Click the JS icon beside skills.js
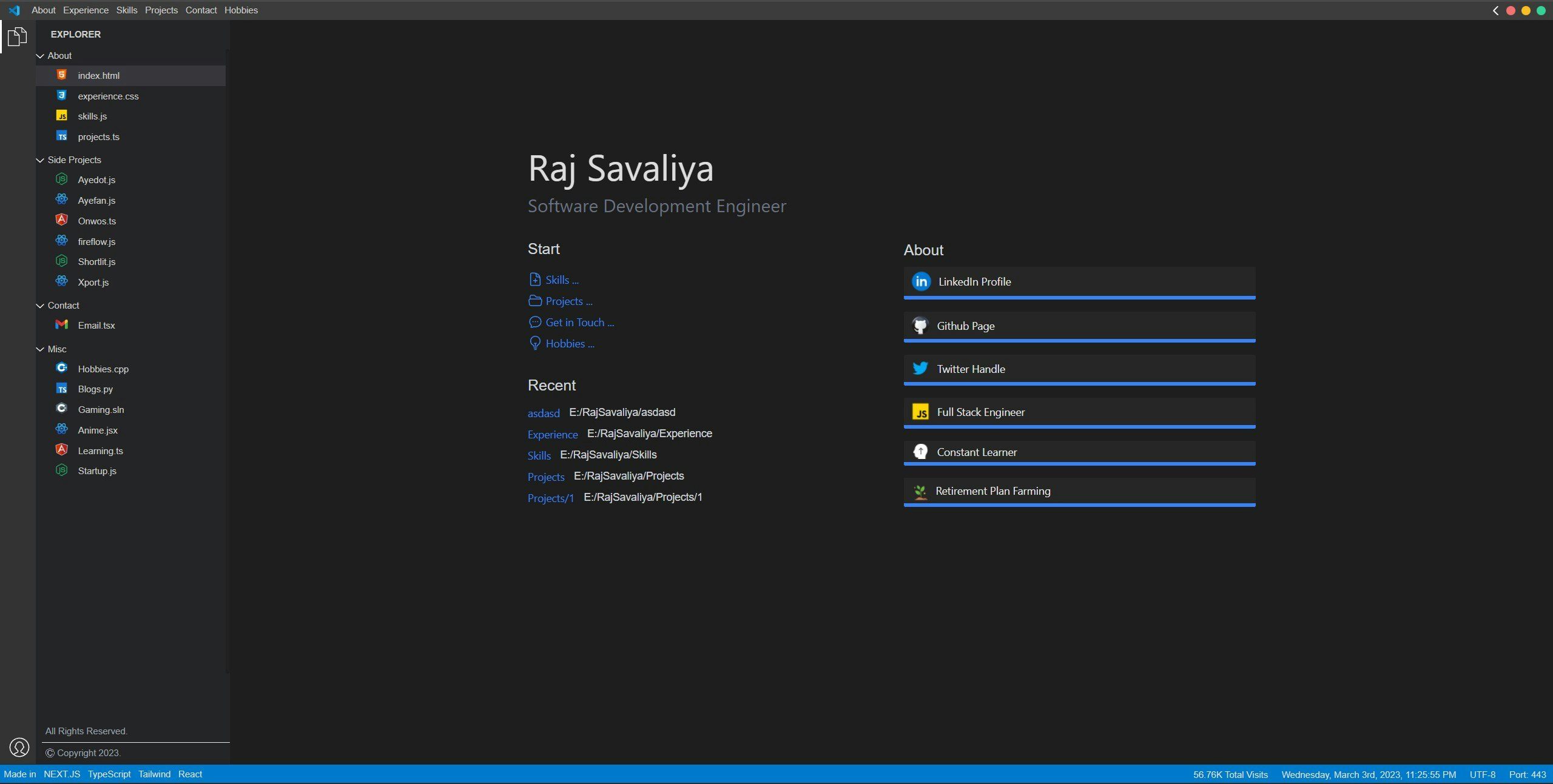The image size is (1553, 784). click(62, 116)
